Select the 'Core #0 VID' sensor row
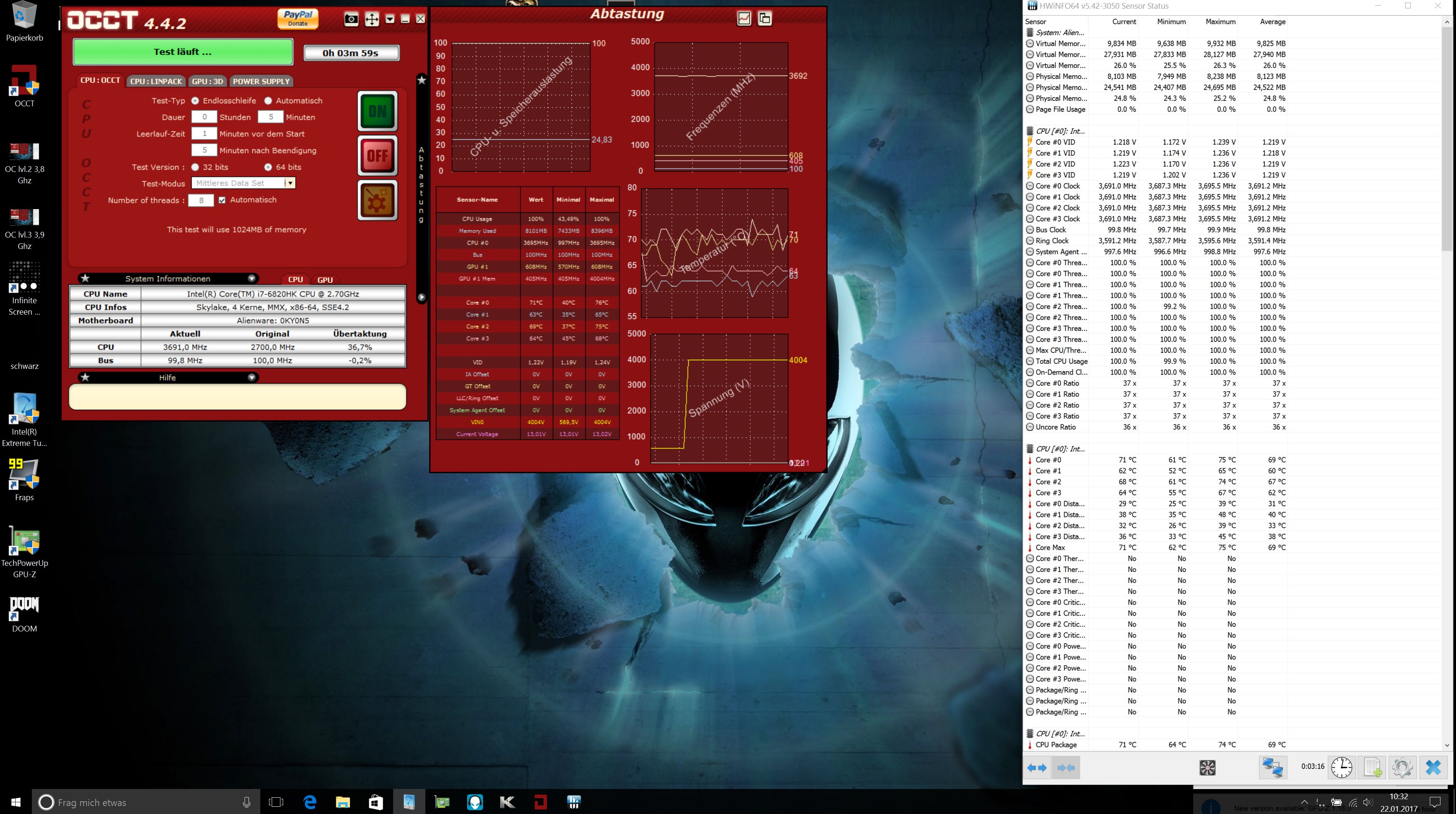 (1156, 142)
